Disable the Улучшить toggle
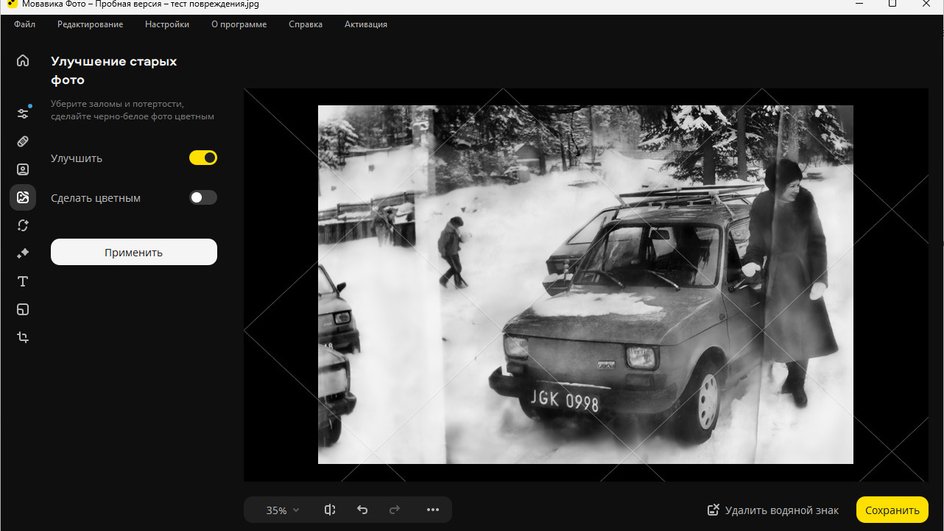The width and height of the screenshot is (944, 531). point(203,158)
